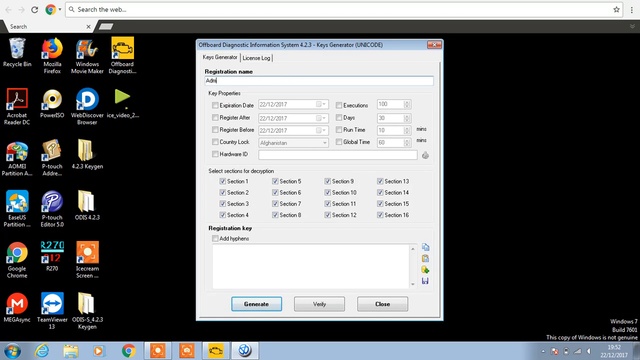
Task: Open the Expiration Date calendar dropdown
Action: [x=322, y=104]
